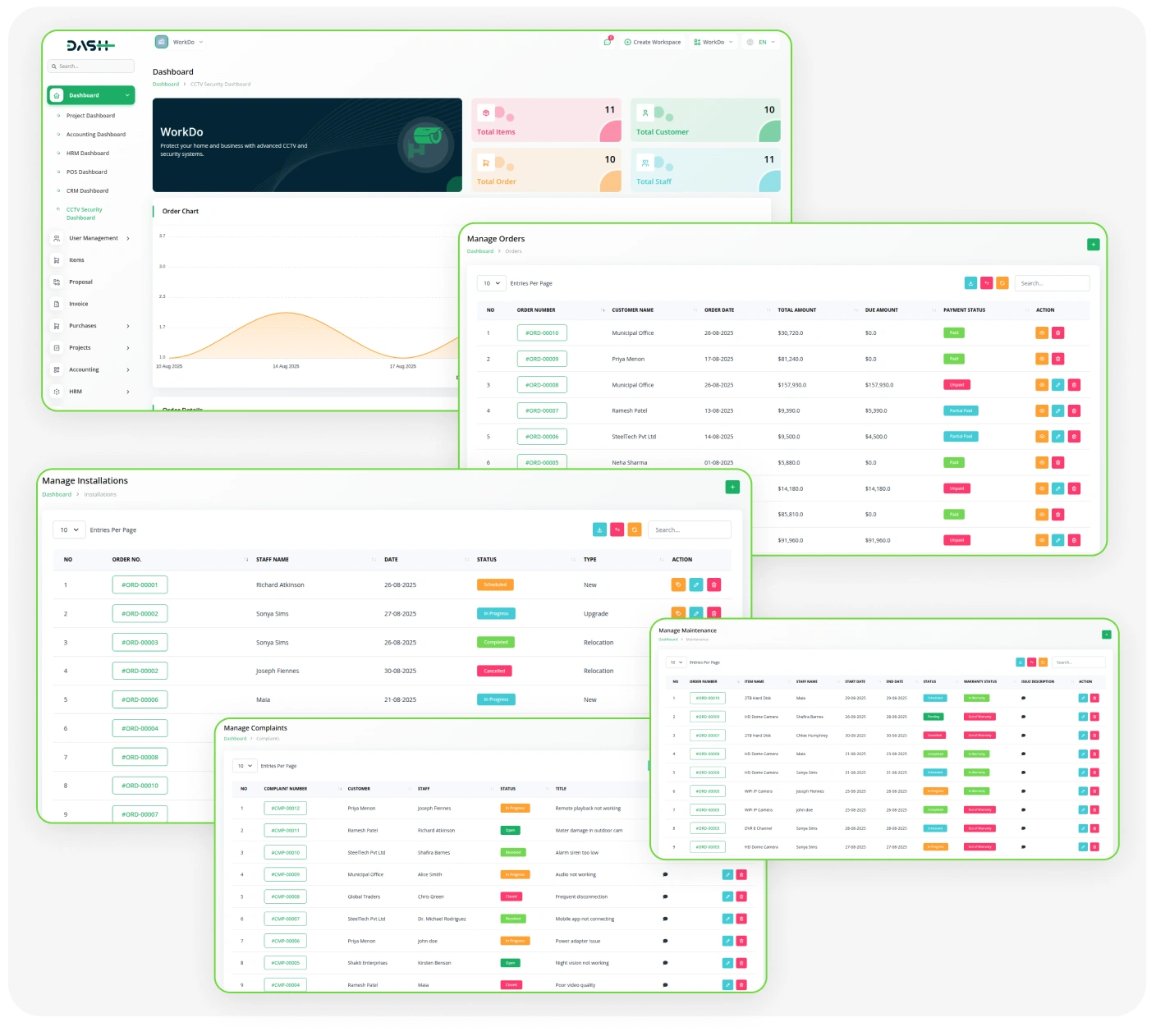The height and width of the screenshot is (1036, 1156).
Task: Open entries per page dropdown in Manage Orders
Action: [492, 283]
